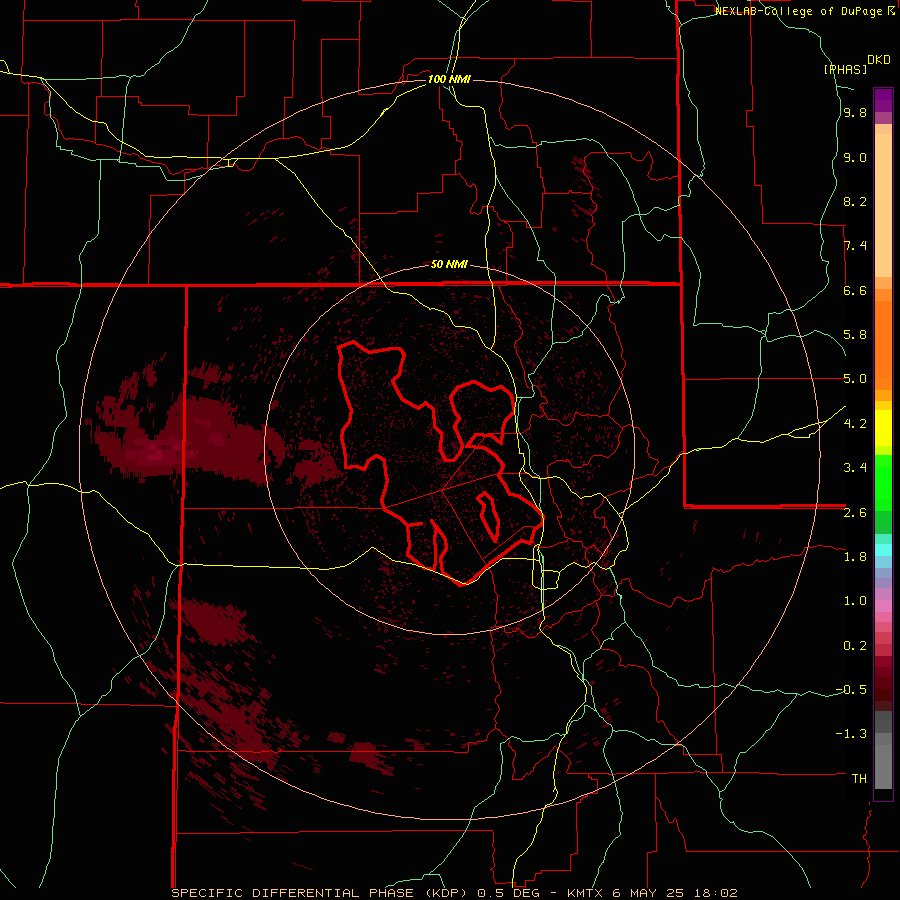900x900 pixels.
Task: Click the KMTX radar site identifier in caption
Action: [x=584, y=893]
